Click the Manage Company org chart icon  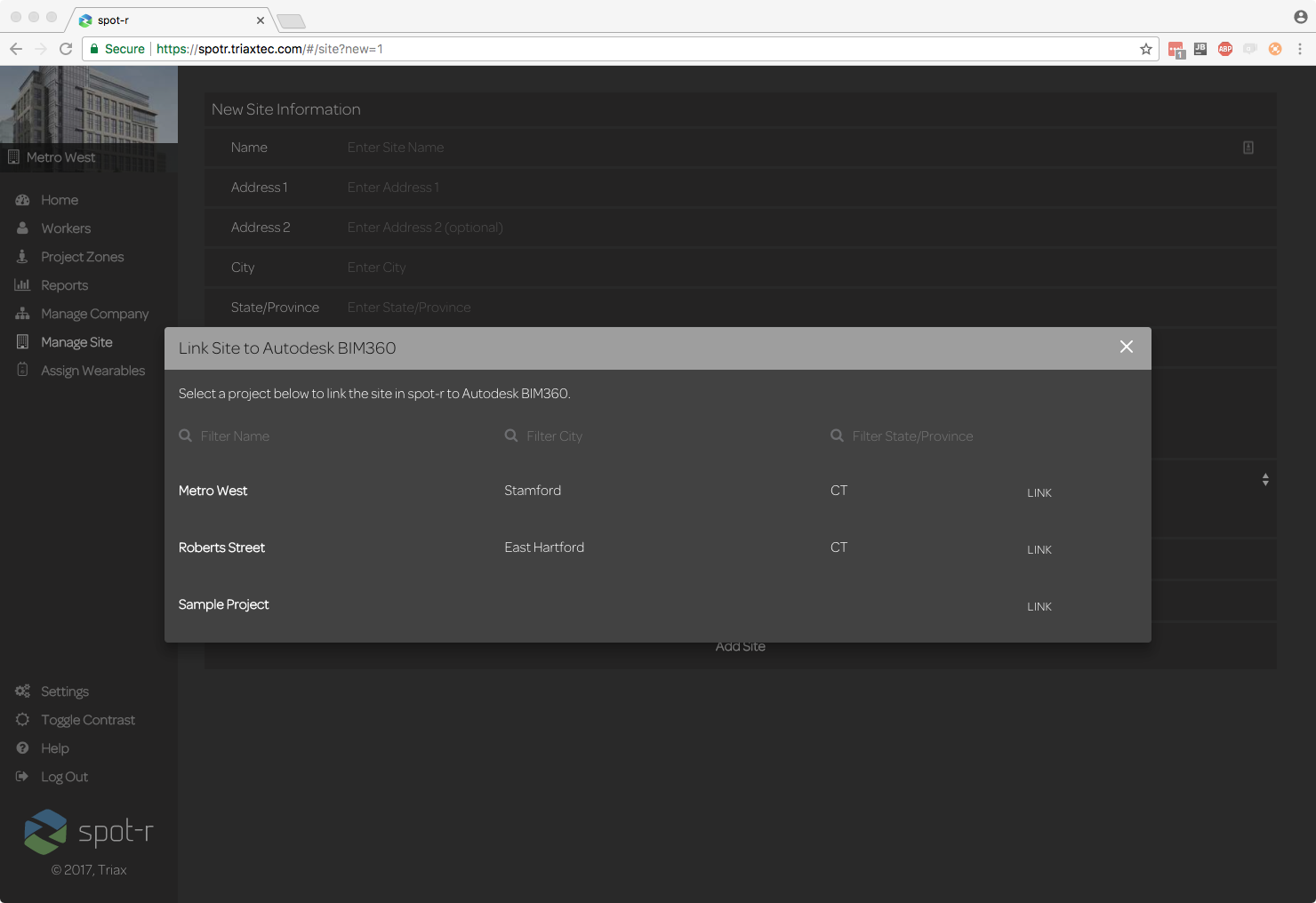click(22, 314)
